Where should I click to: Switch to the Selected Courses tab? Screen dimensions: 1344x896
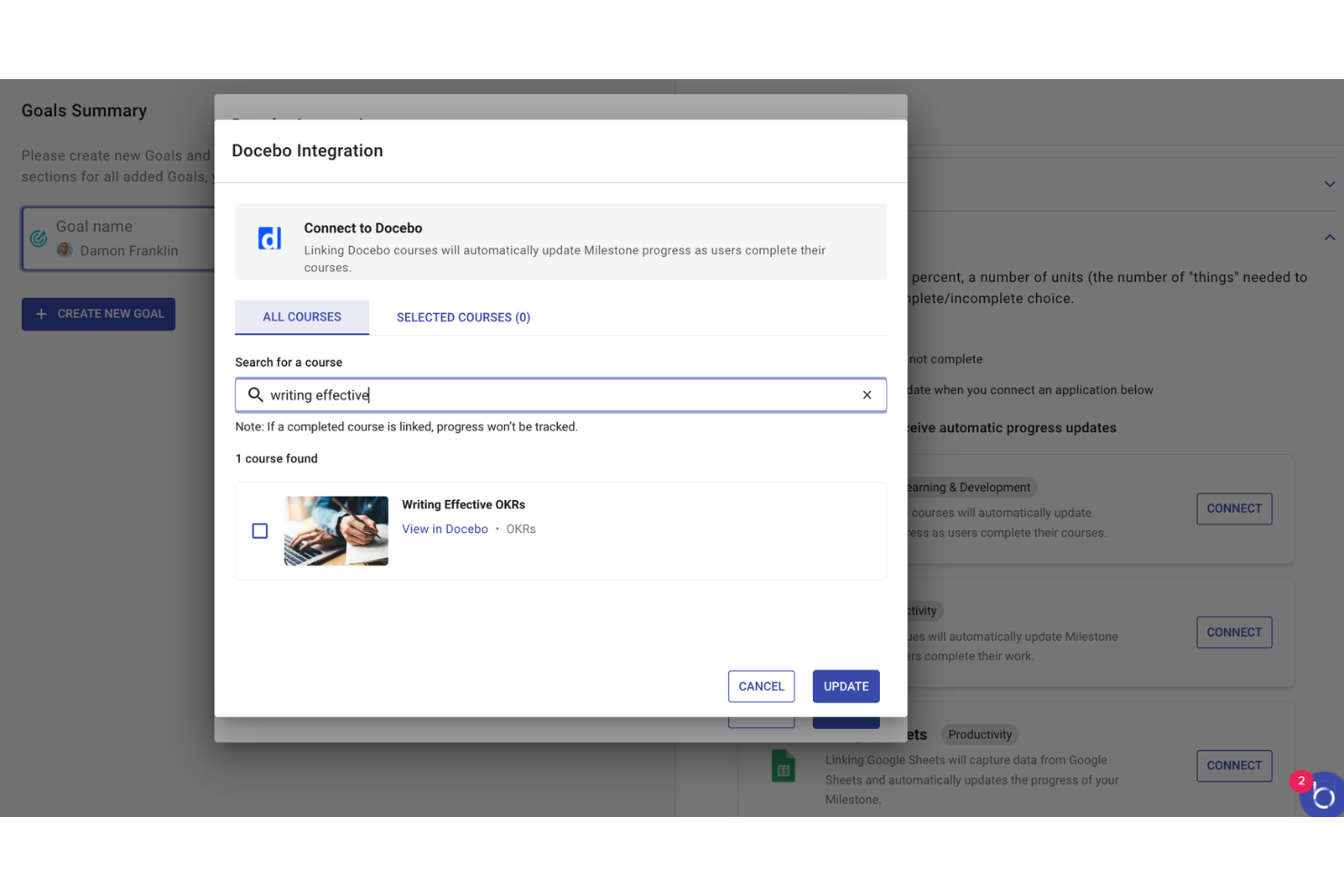click(463, 317)
